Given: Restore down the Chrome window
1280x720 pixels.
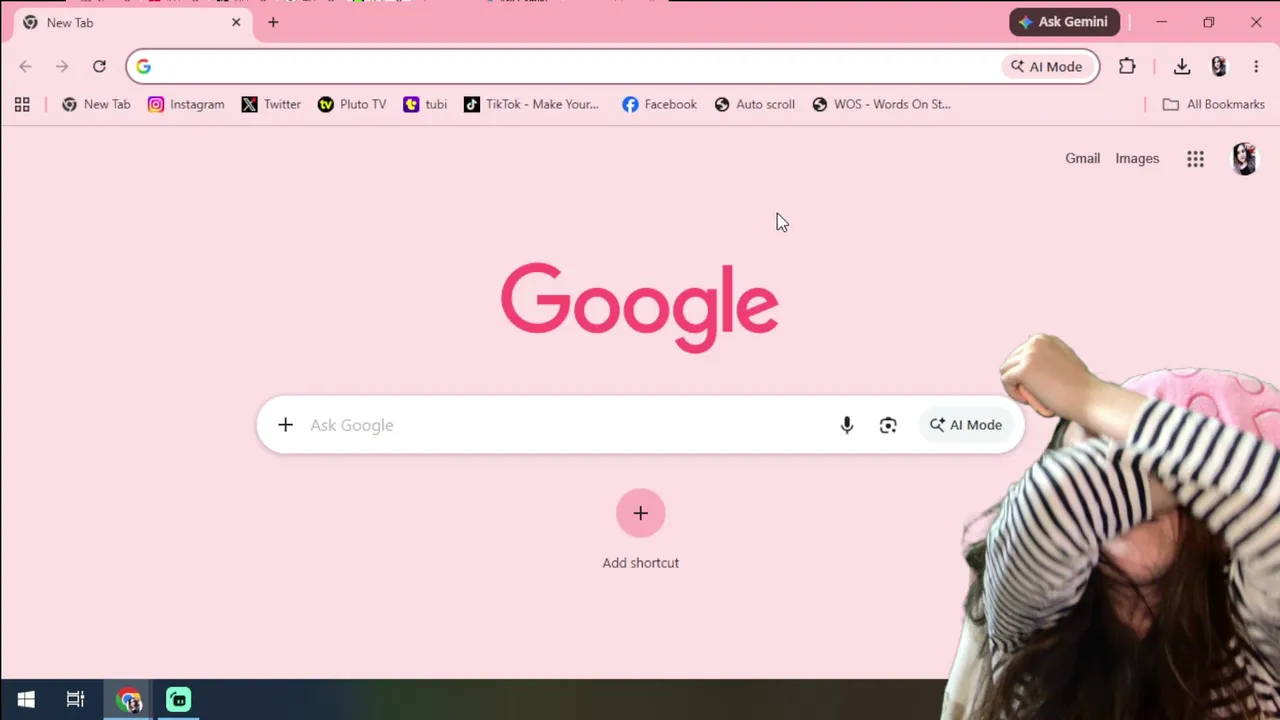Looking at the screenshot, I should 1209,22.
